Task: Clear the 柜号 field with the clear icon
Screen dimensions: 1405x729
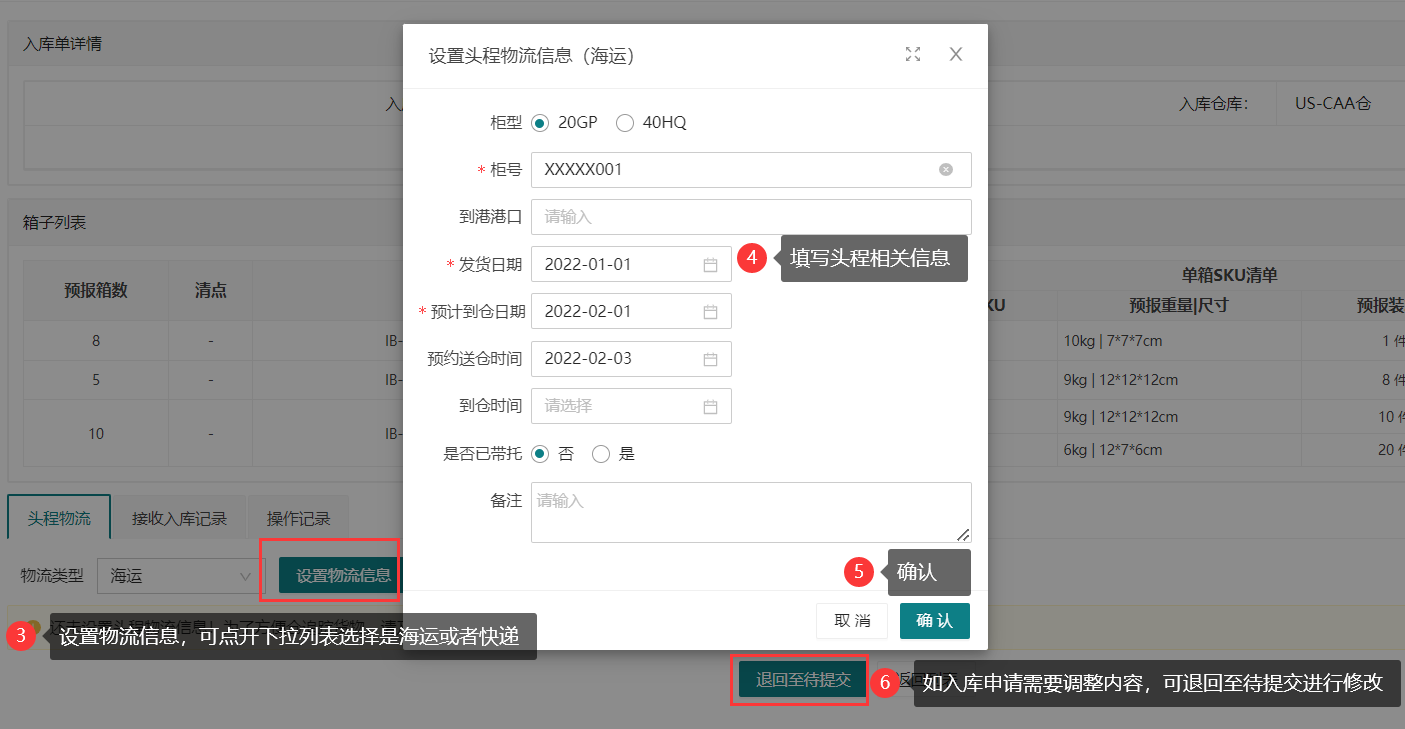Action: pos(945,170)
